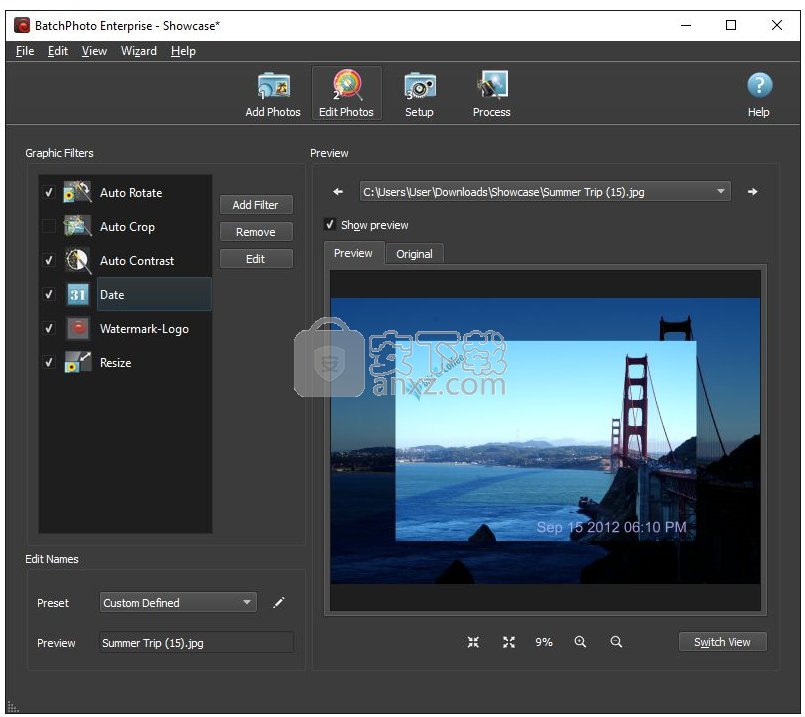Click the Resize filter icon
The height and width of the screenshot is (717, 805).
78,362
